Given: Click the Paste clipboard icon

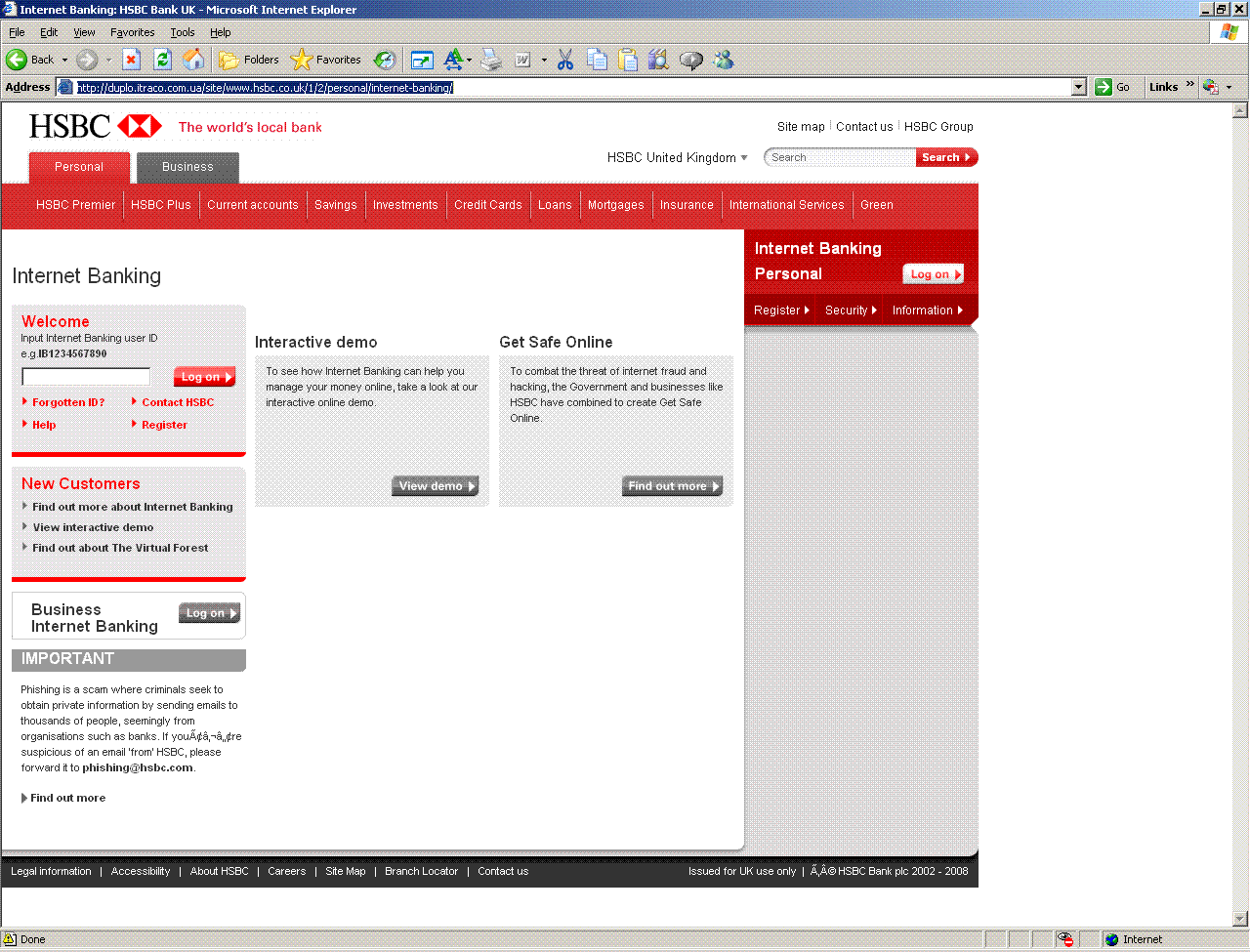Looking at the screenshot, I should pyautogui.click(x=628, y=60).
